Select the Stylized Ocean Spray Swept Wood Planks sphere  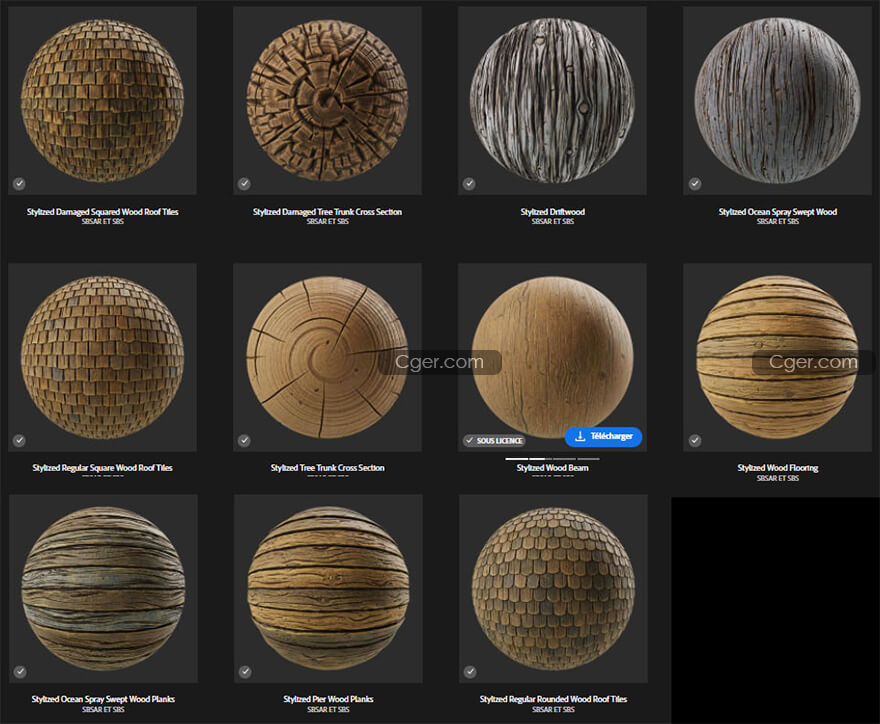point(103,588)
